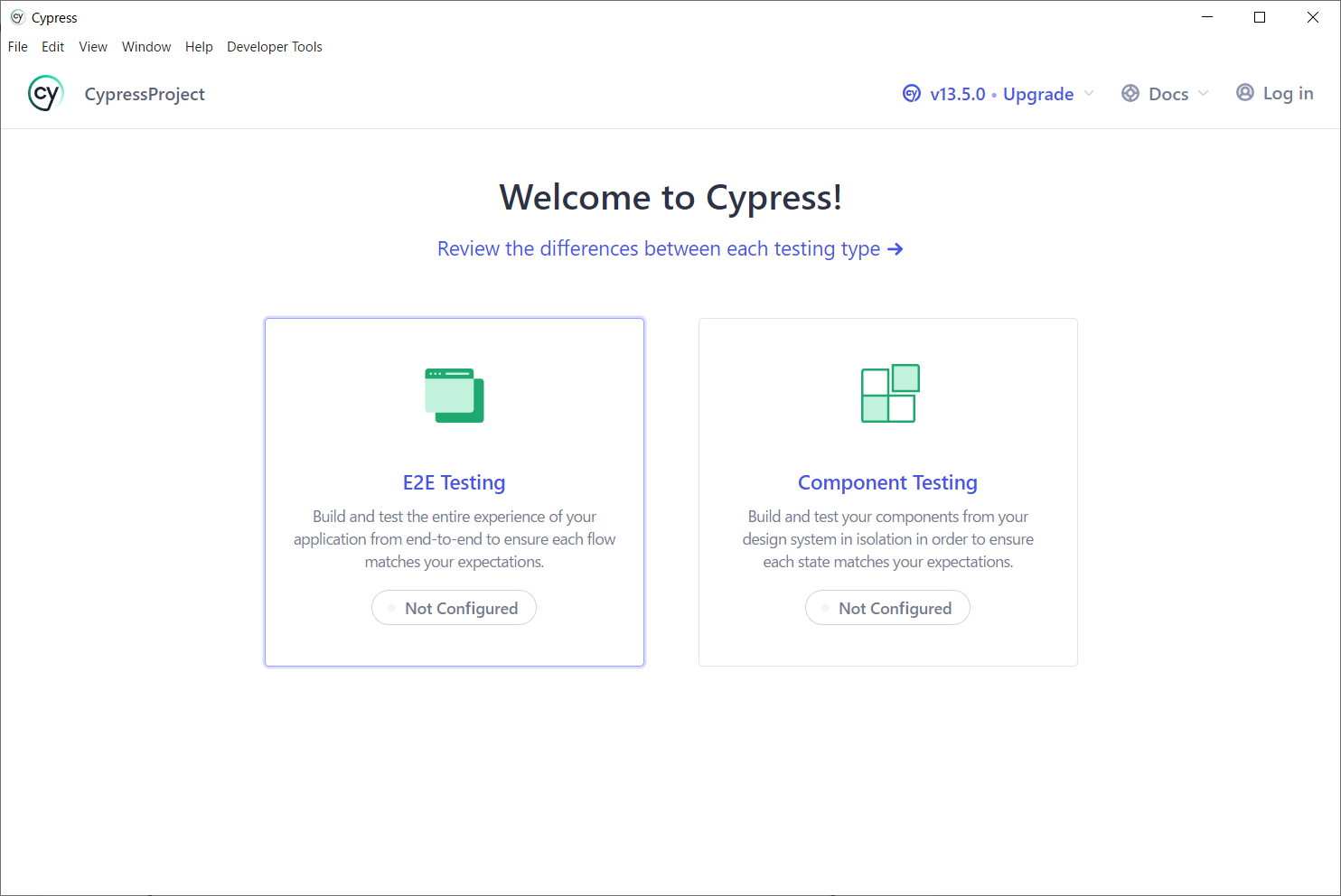This screenshot has height=896, width=1341.
Task: Click the user avatar icon beside Log in
Action: pyautogui.click(x=1245, y=92)
